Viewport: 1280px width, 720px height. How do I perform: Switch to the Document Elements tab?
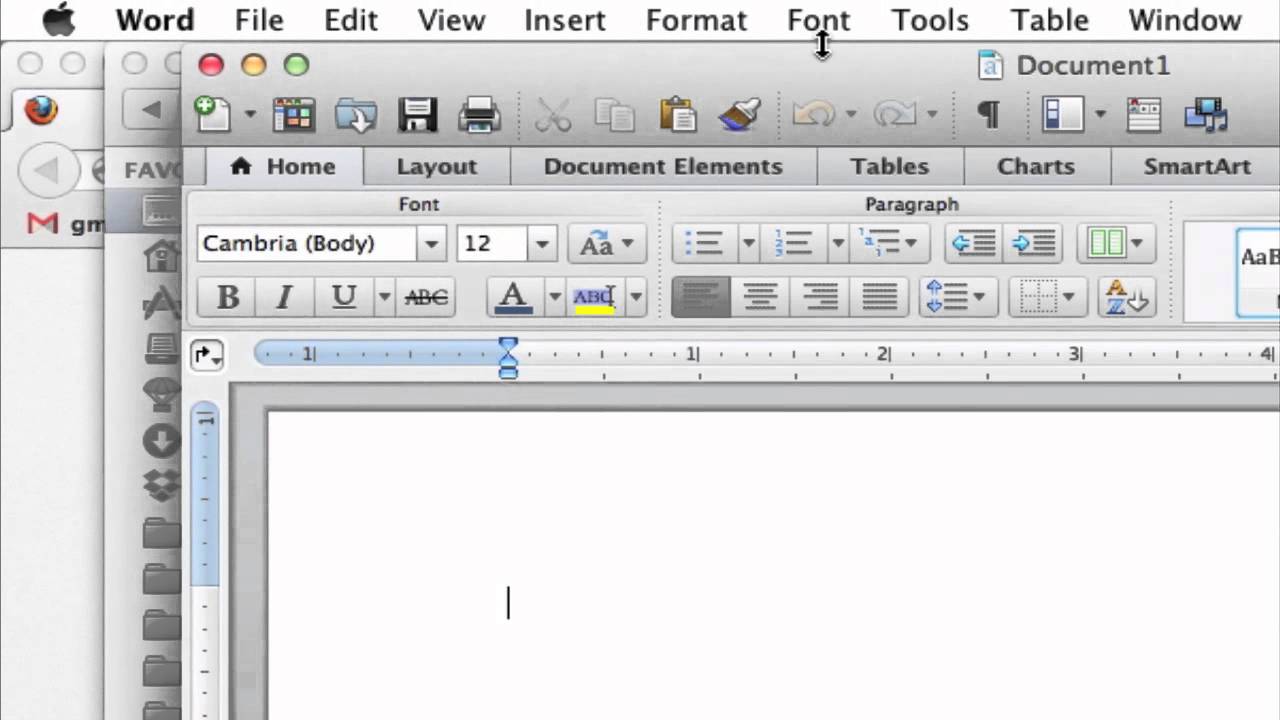tap(663, 166)
